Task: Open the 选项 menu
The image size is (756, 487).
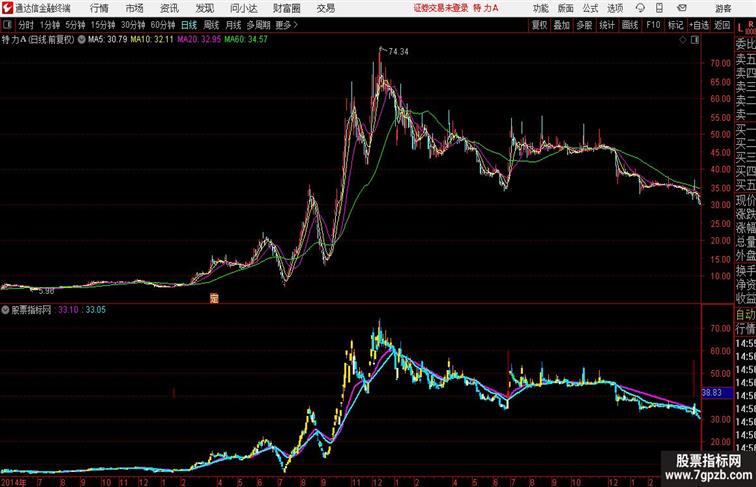Action: coord(615,8)
